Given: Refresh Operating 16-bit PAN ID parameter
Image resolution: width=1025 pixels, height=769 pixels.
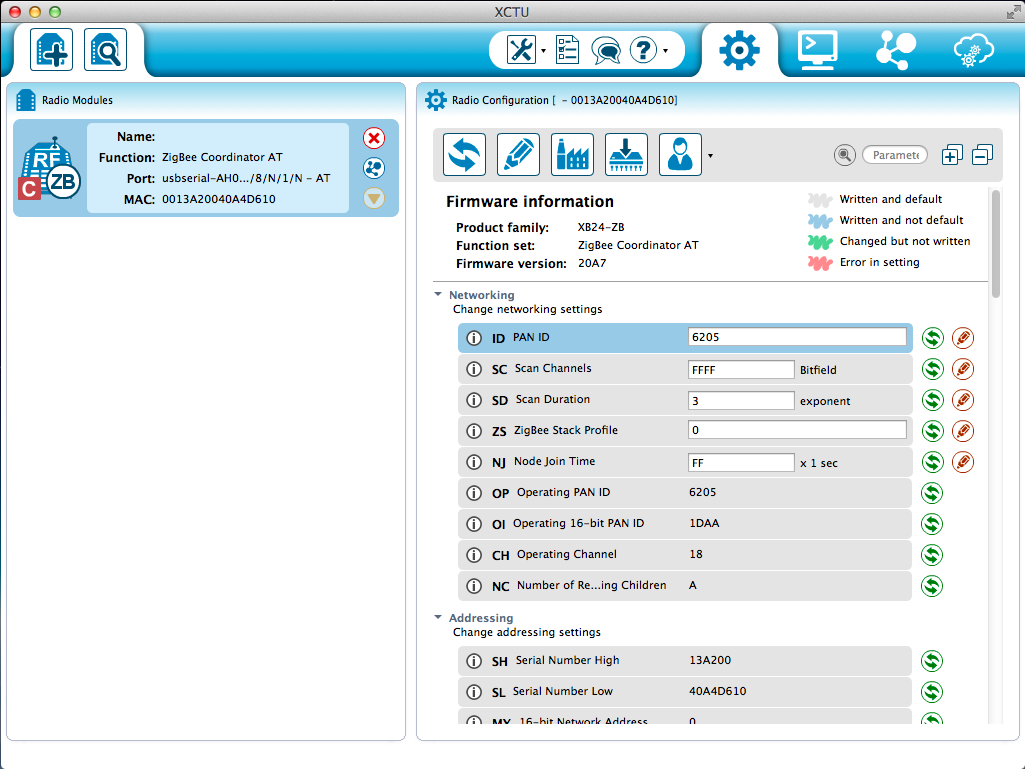Looking at the screenshot, I should point(932,524).
